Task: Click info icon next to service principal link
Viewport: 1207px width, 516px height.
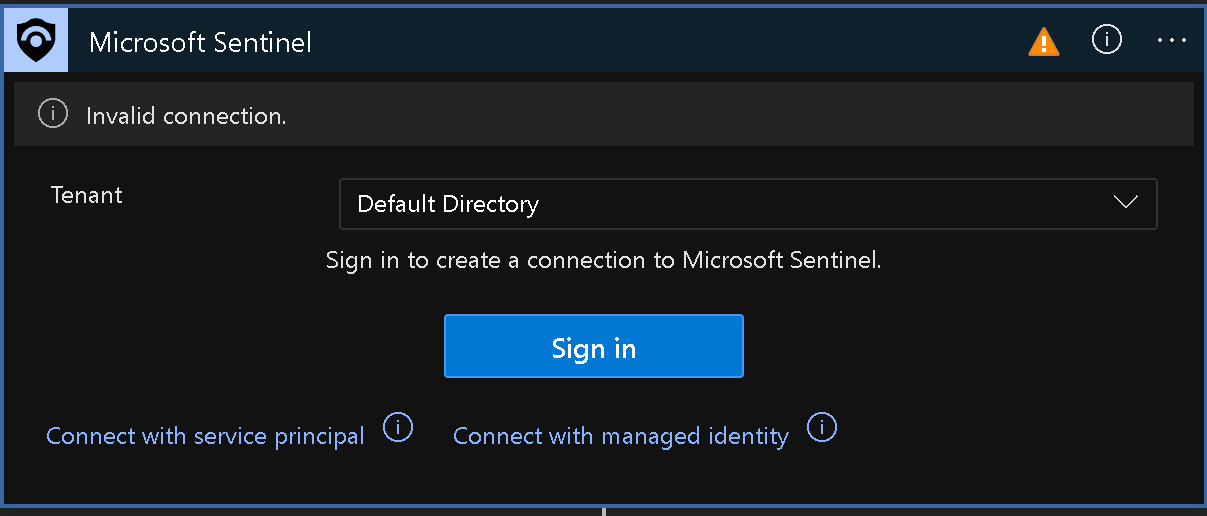Action: (x=398, y=428)
